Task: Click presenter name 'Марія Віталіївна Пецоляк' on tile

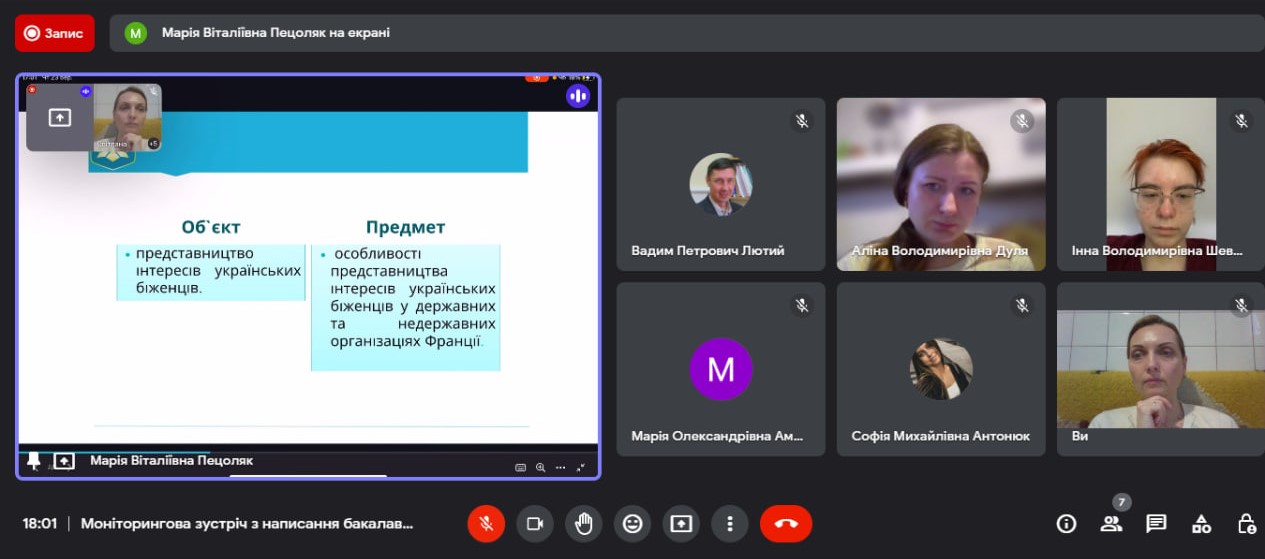Action: (x=172, y=461)
